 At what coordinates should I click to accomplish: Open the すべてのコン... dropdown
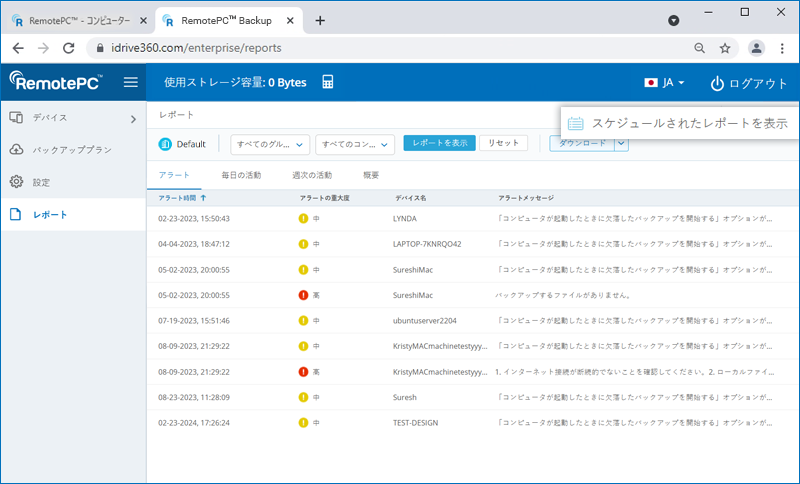tap(355, 144)
